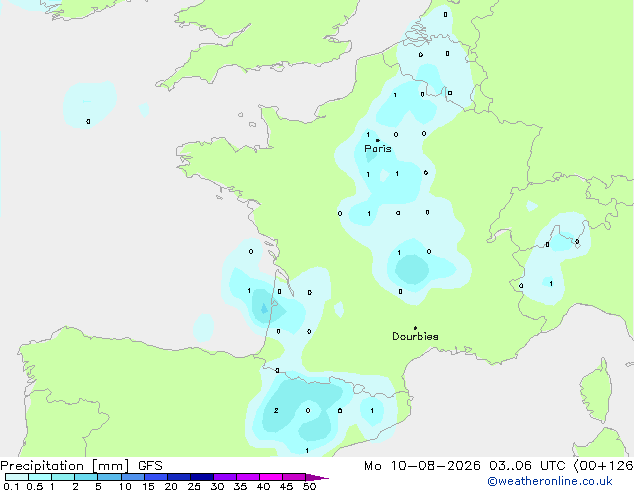
Task: Select the 40–45 mm magenta legend swatch
Action: coord(271,477)
